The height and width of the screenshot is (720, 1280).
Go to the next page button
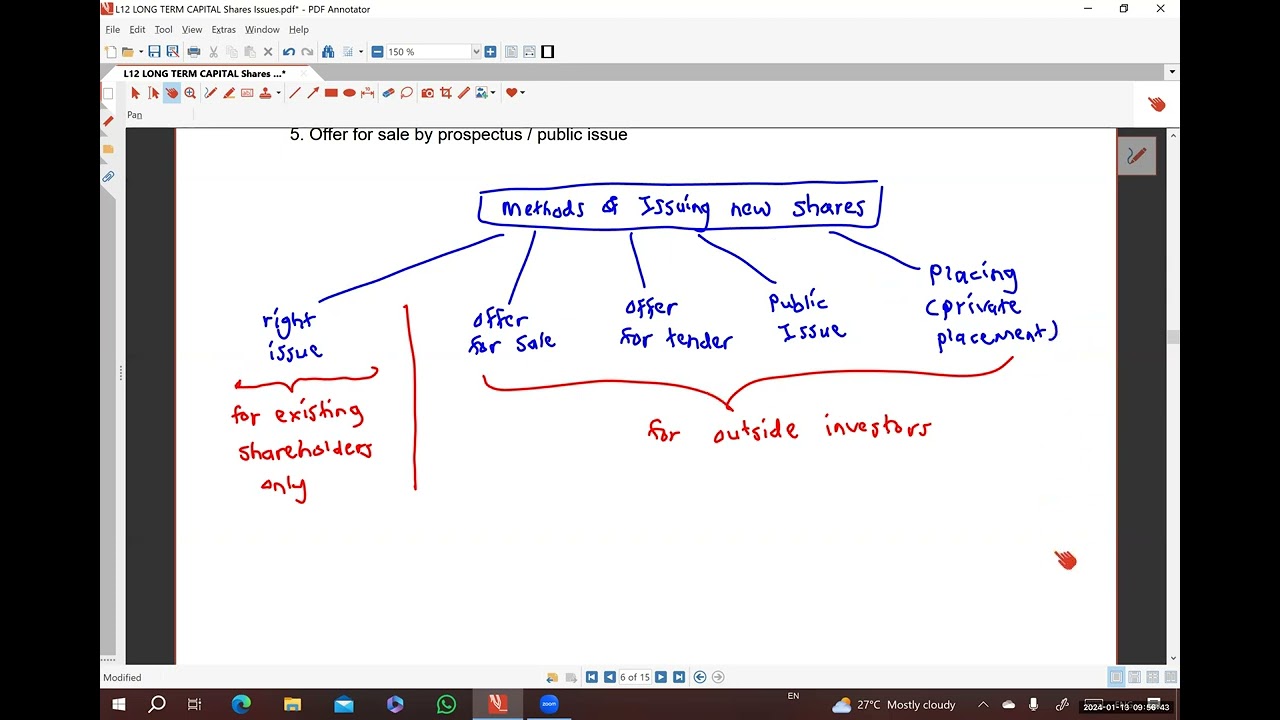pos(661,677)
